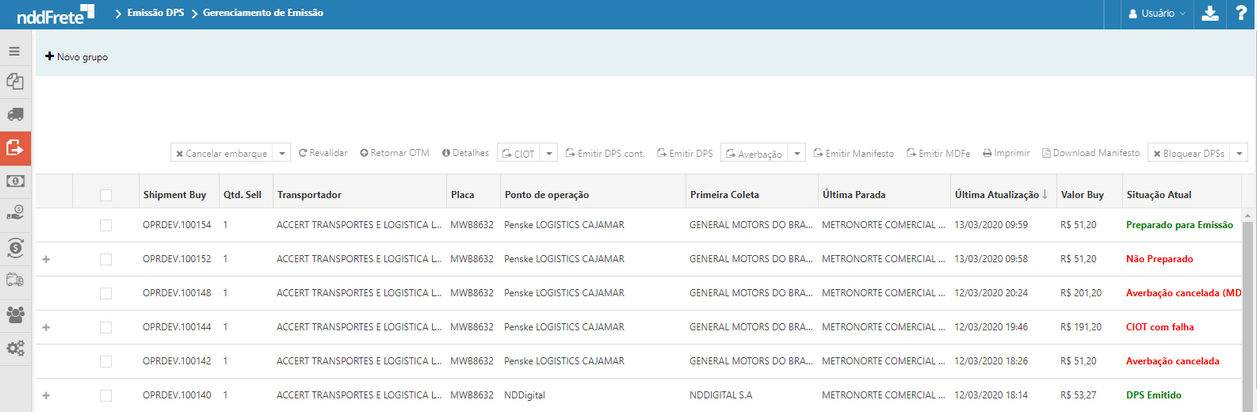Click the download icon in header
1257x412 pixels.
(1210, 14)
